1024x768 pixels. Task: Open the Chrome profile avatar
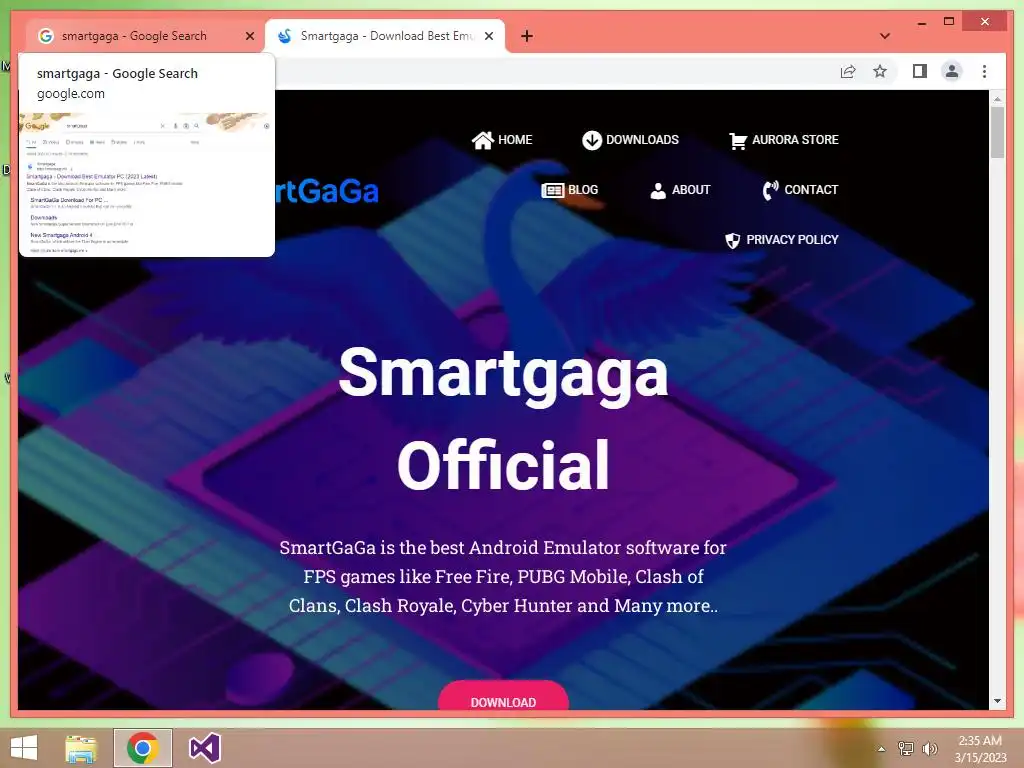[952, 71]
